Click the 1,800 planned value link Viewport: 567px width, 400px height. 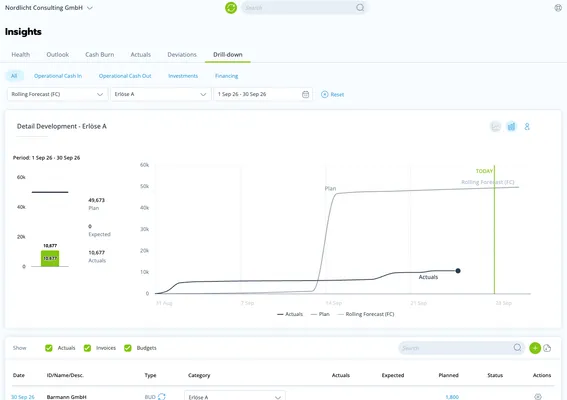(x=452, y=397)
